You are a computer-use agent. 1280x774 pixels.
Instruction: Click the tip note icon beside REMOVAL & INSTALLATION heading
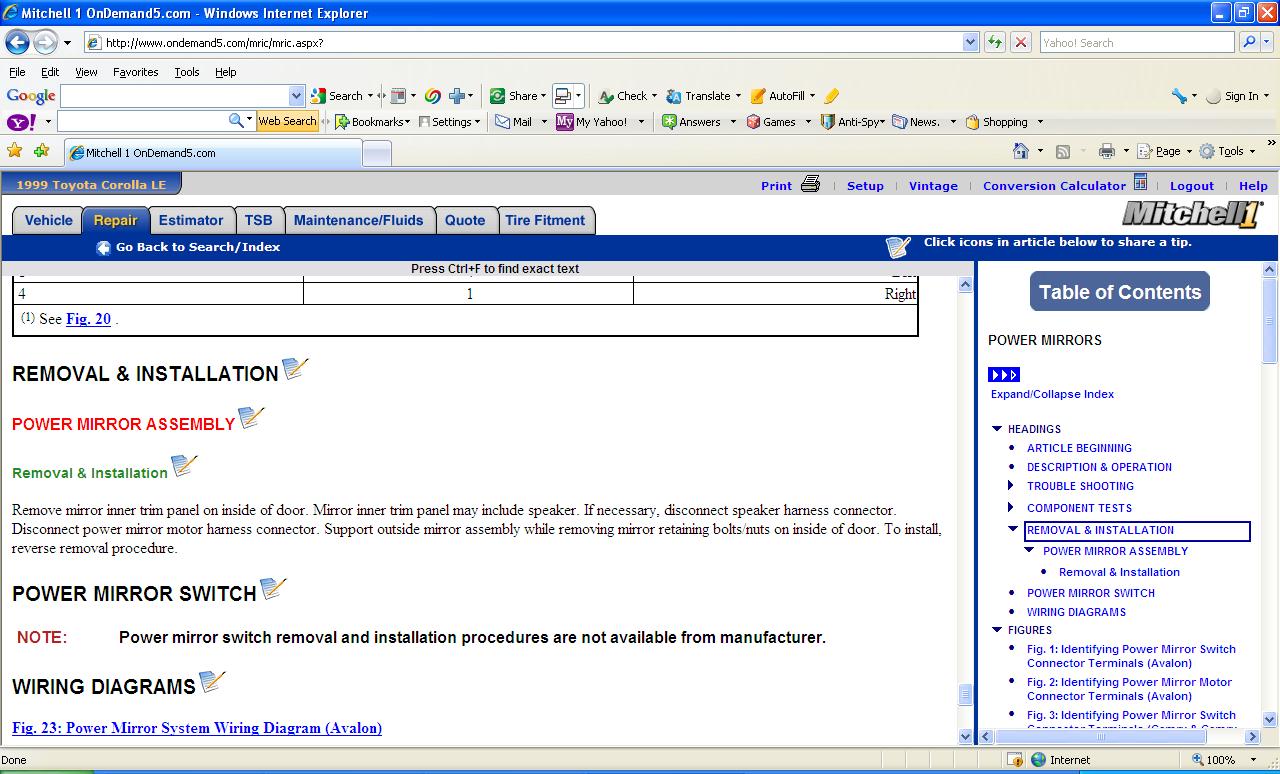pyautogui.click(x=295, y=369)
